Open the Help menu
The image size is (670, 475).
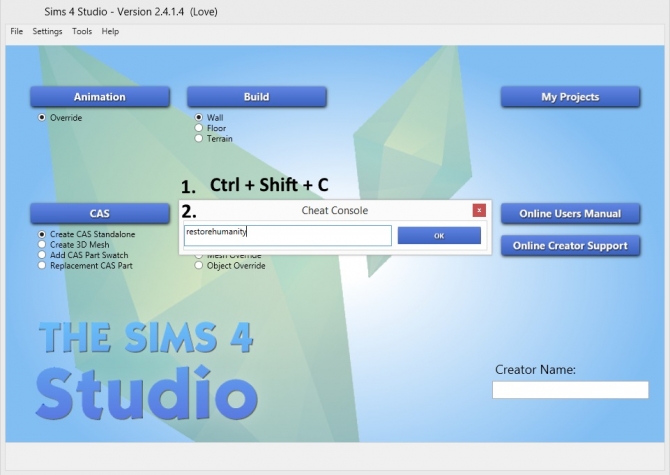click(110, 32)
